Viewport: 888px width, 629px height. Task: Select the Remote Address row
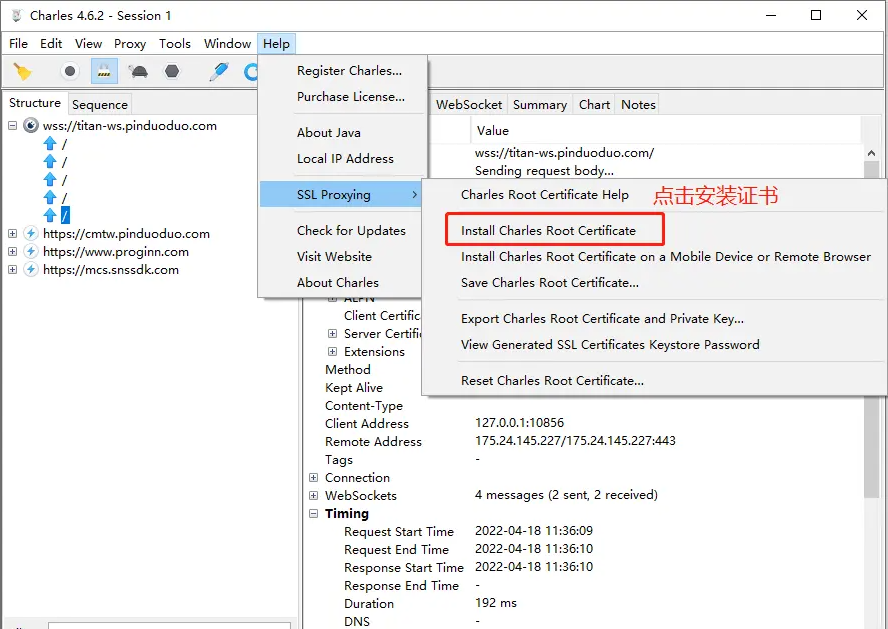tap(583, 442)
